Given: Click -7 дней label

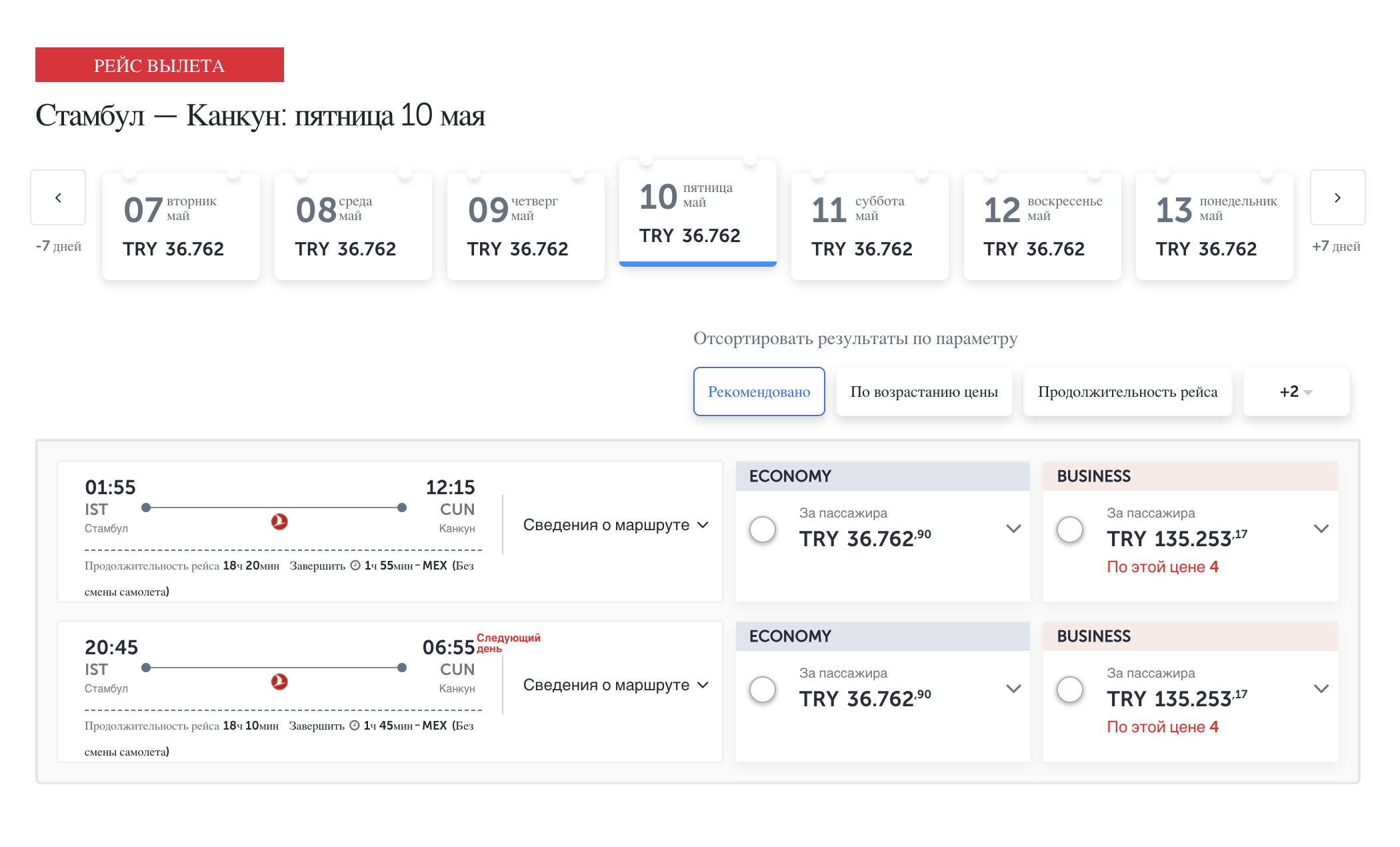Looking at the screenshot, I should pos(59,246).
